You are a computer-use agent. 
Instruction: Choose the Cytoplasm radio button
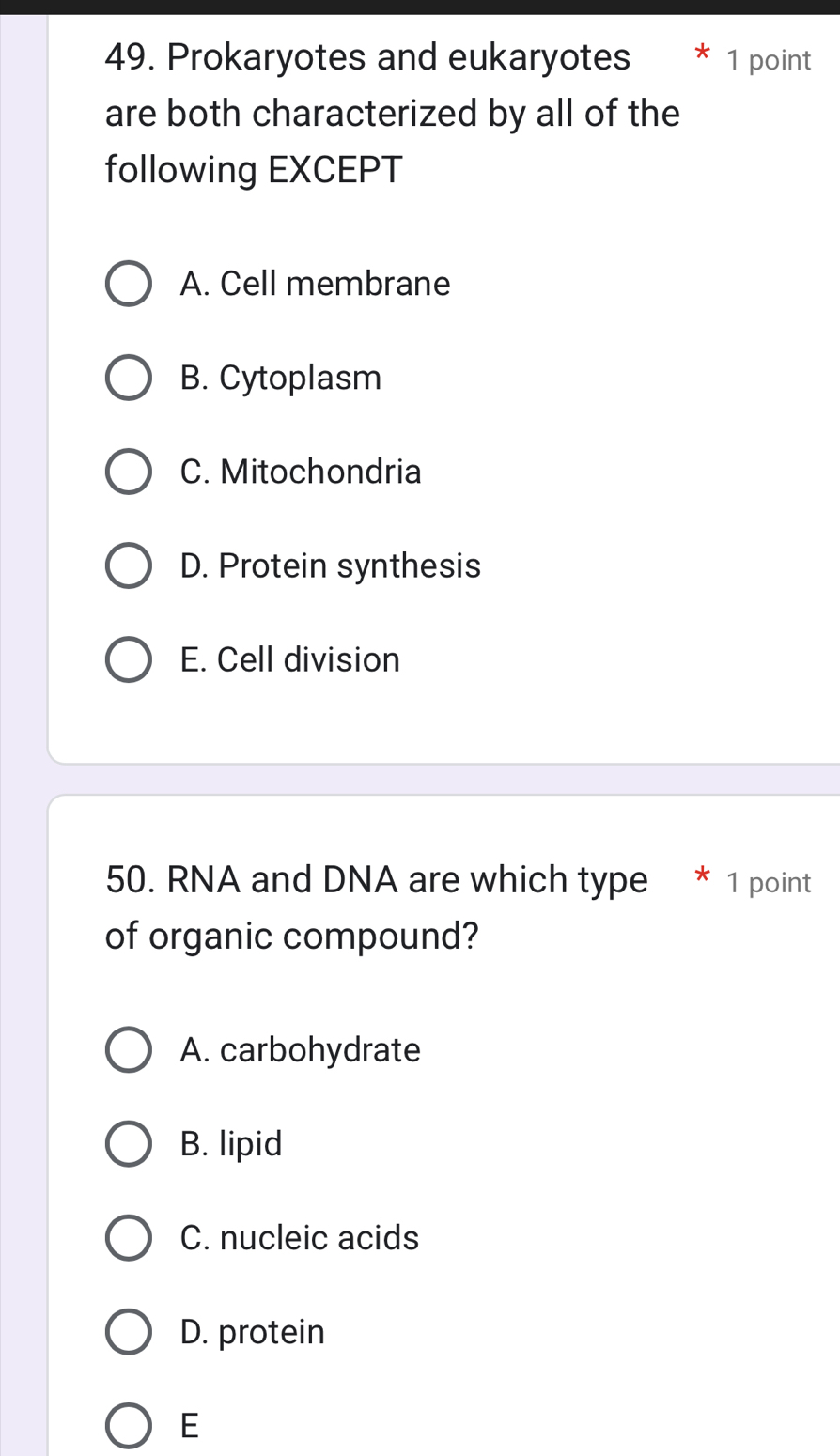(x=128, y=378)
